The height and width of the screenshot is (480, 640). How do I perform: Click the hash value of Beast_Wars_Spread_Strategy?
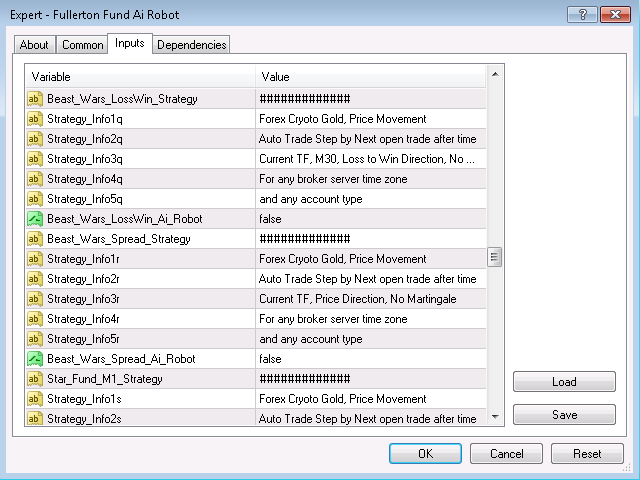click(305, 239)
